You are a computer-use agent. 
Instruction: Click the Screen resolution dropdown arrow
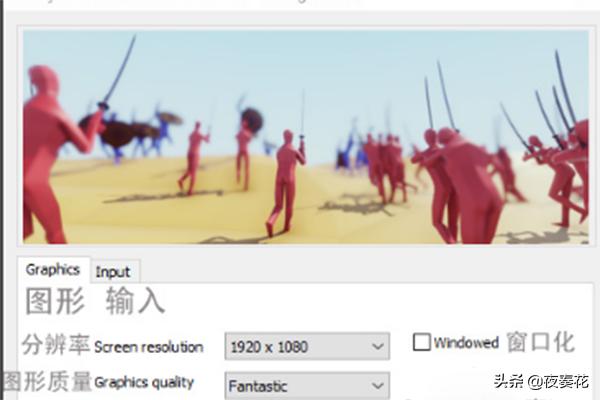pos(377,347)
